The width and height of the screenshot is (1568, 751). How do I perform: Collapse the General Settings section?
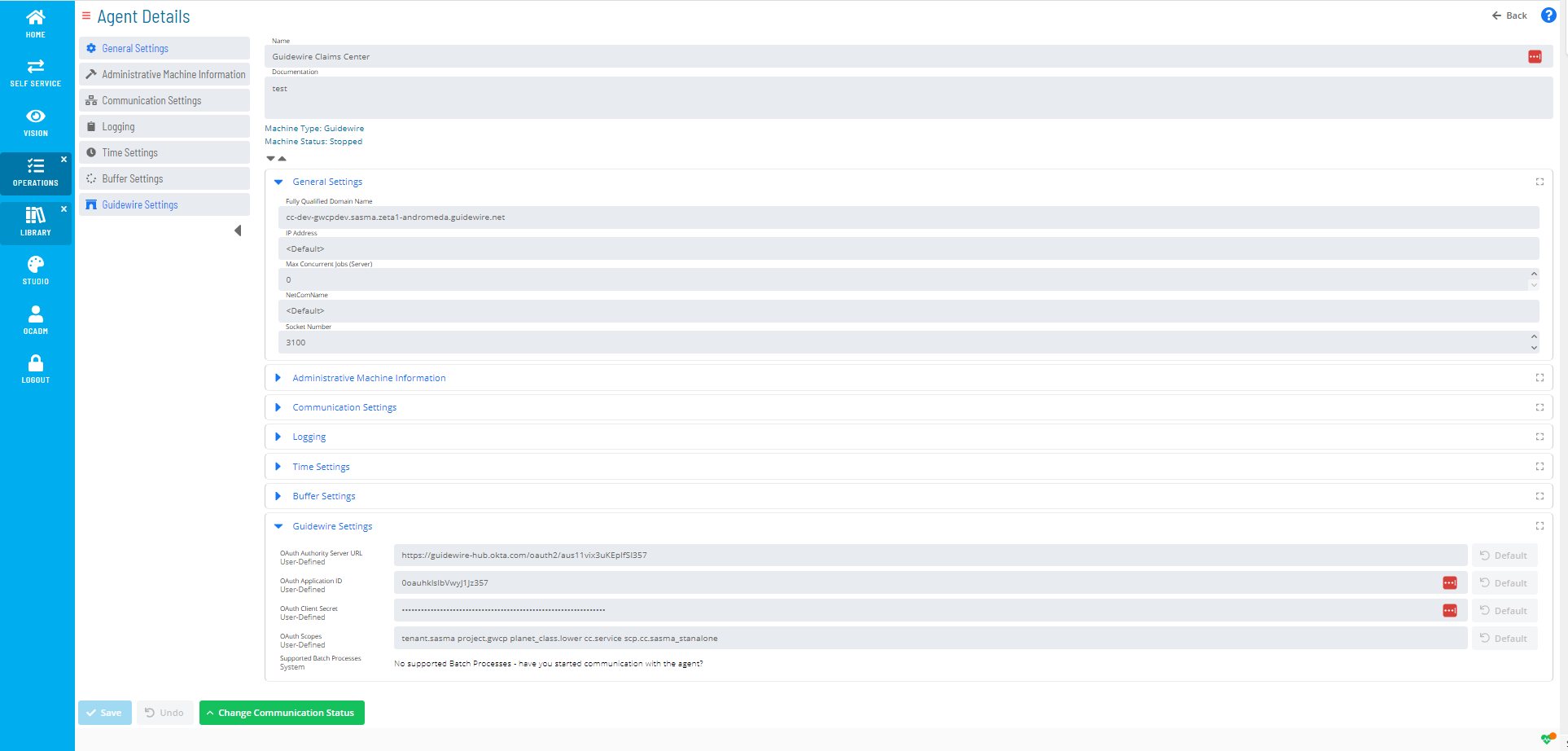[x=278, y=182]
